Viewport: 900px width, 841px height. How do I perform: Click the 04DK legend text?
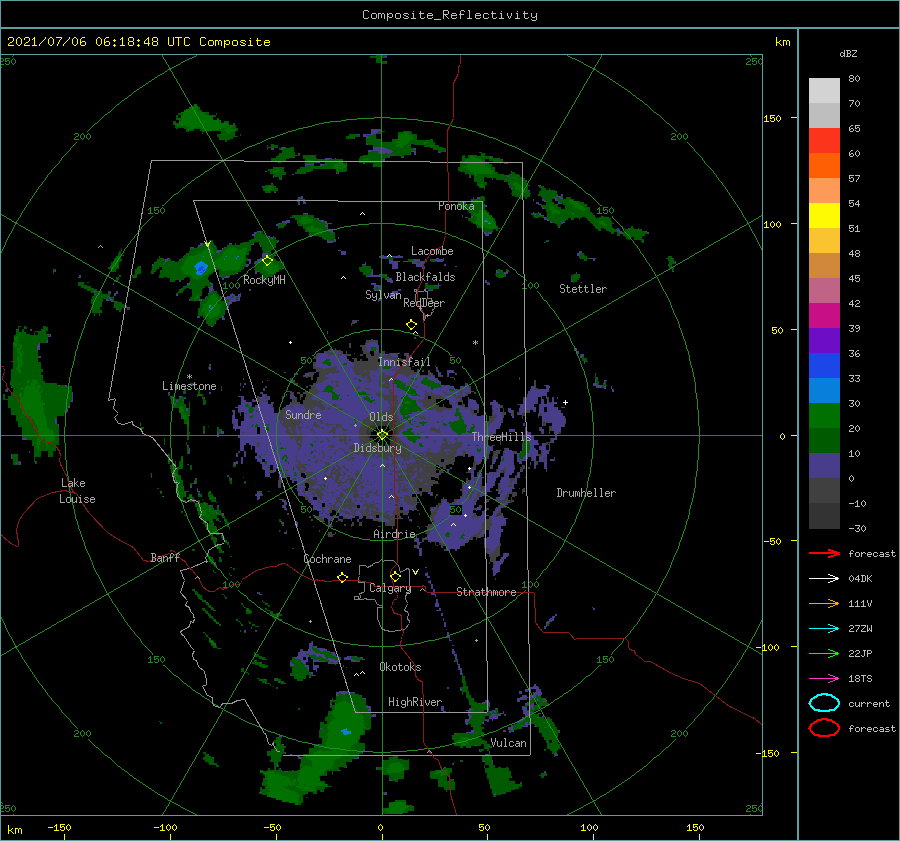coord(860,579)
